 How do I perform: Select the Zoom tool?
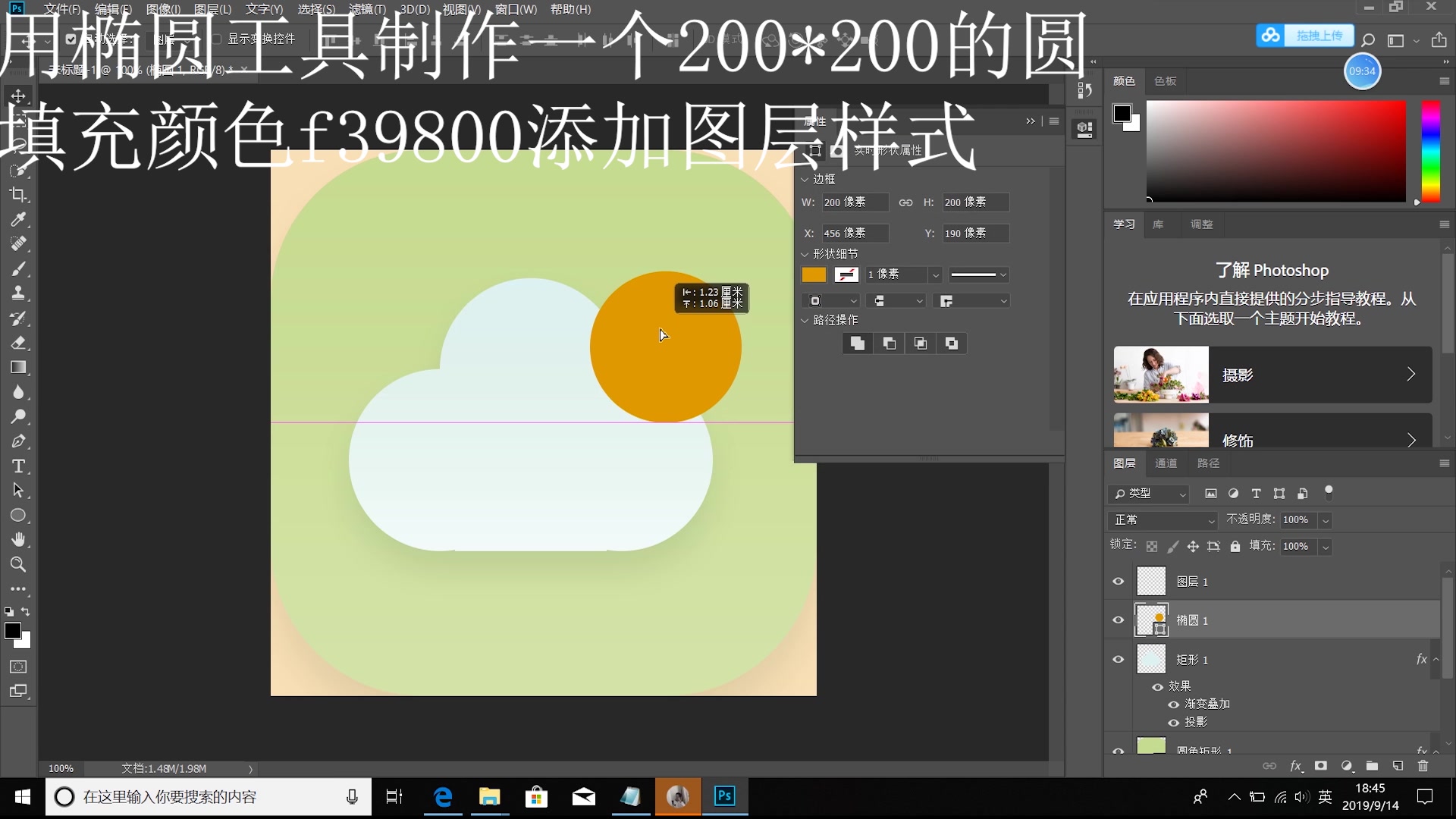point(18,565)
